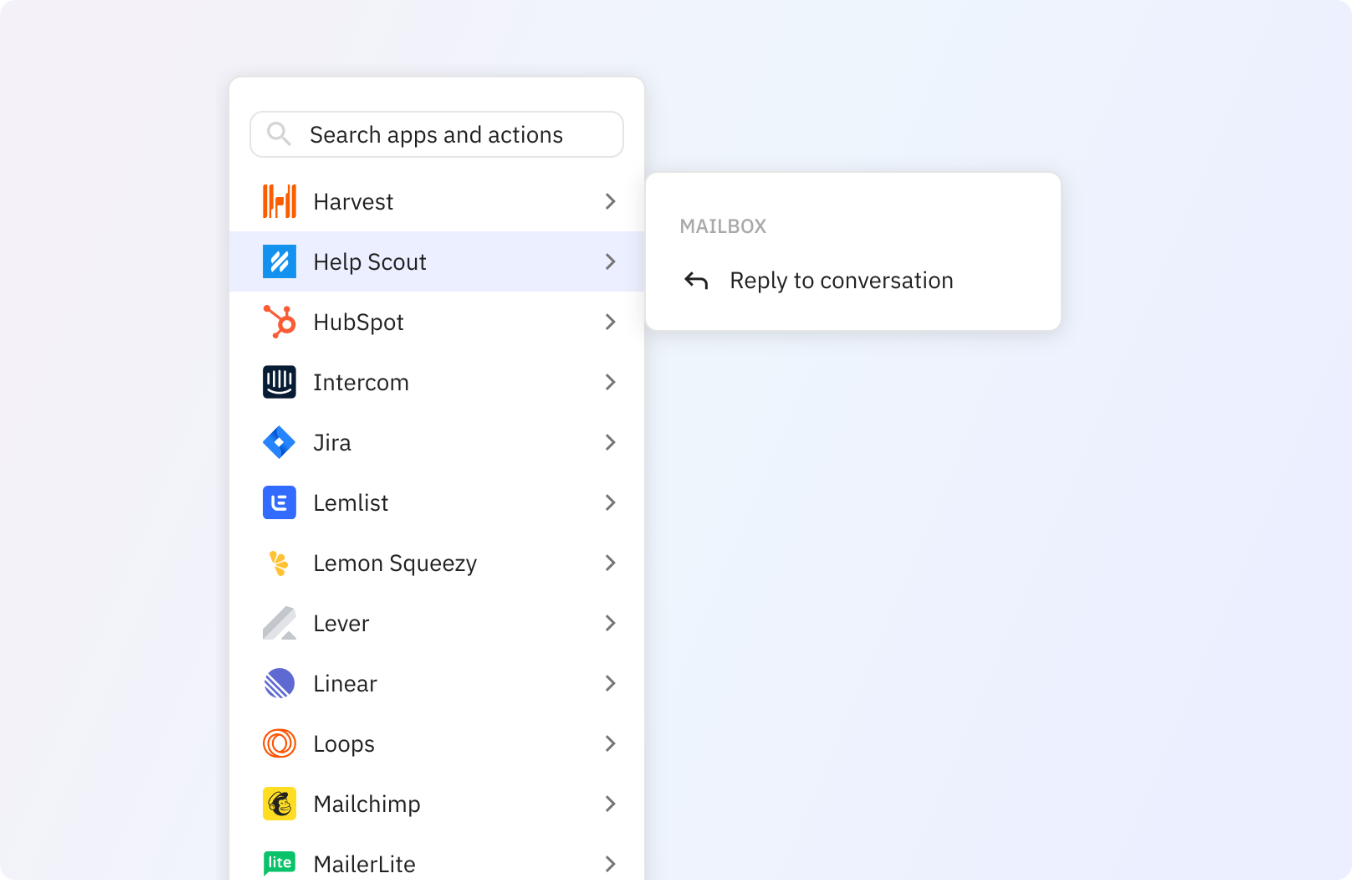Expand the Lemon Squeezy chevron arrow

(610, 563)
